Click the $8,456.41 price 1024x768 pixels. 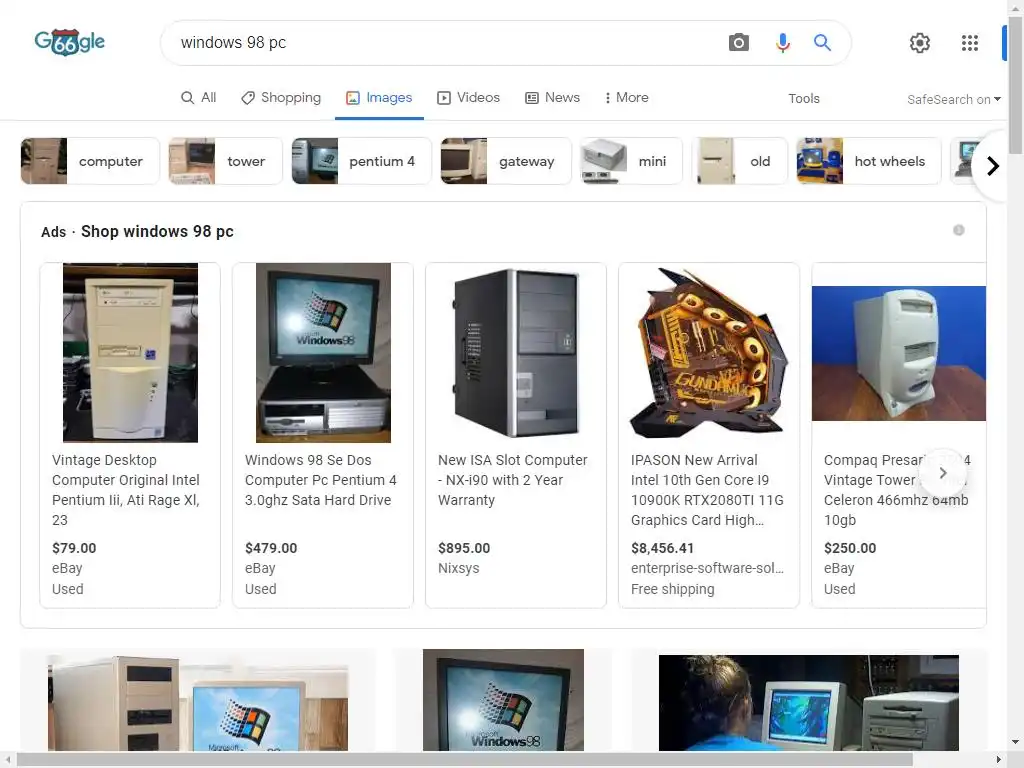pyautogui.click(x=662, y=548)
